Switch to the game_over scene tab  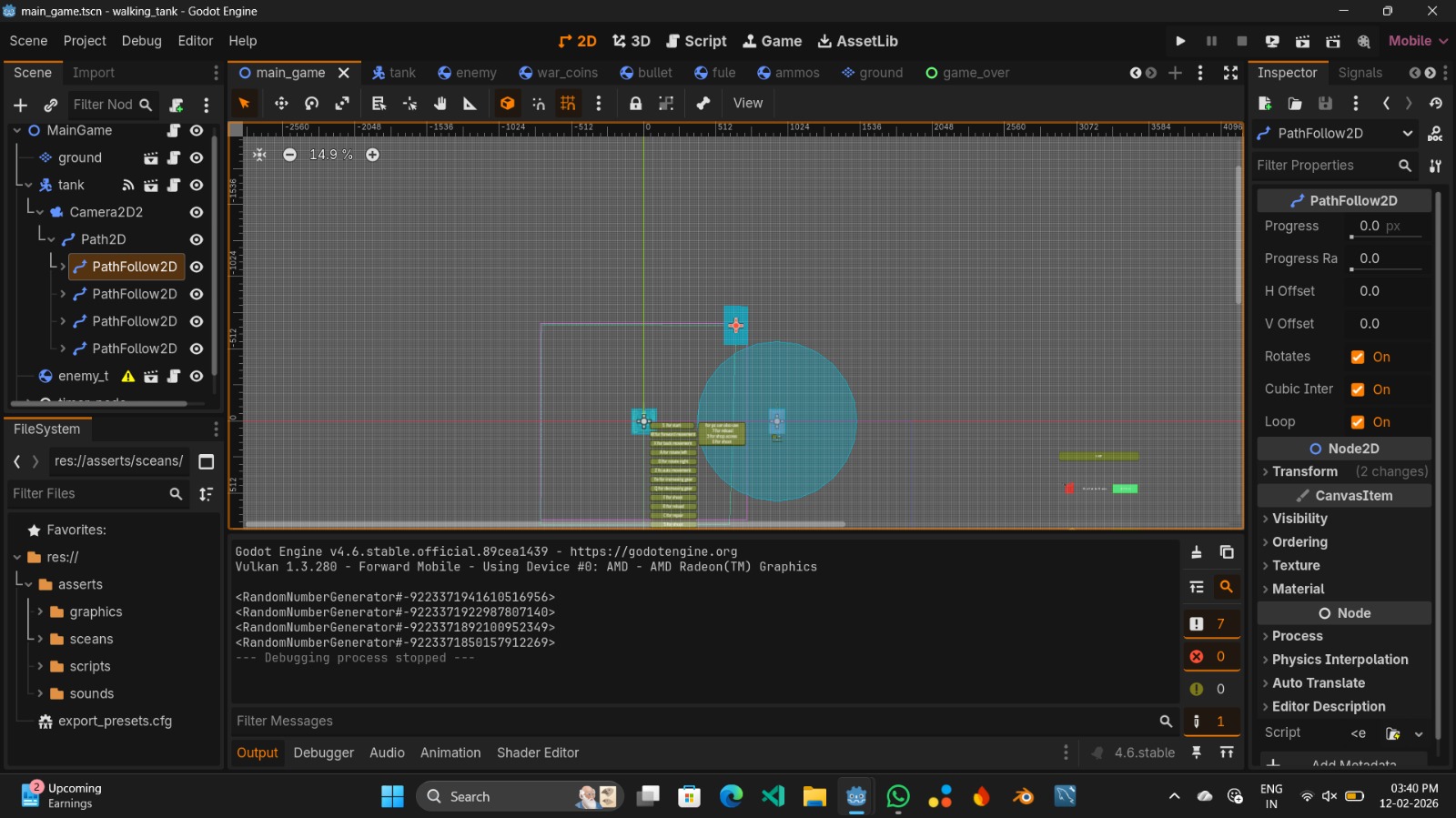(967, 73)
